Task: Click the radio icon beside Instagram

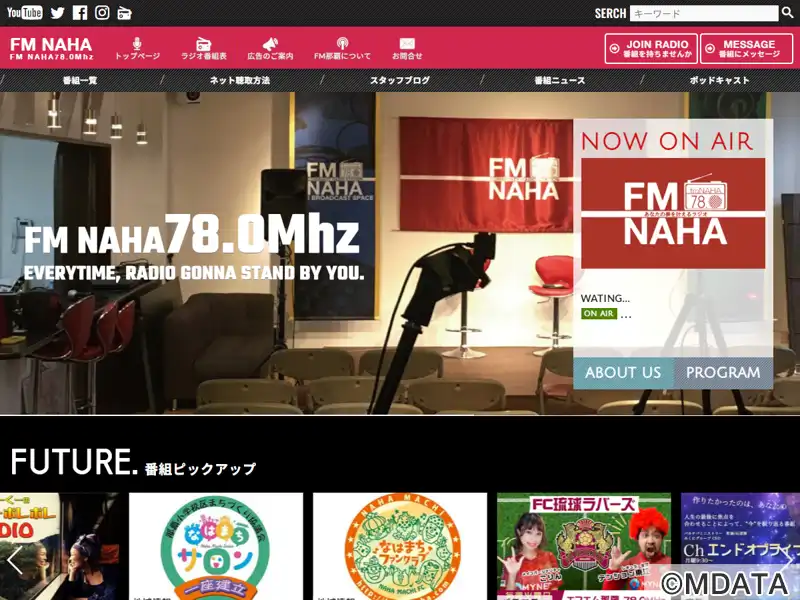Action: pos(124,13)
